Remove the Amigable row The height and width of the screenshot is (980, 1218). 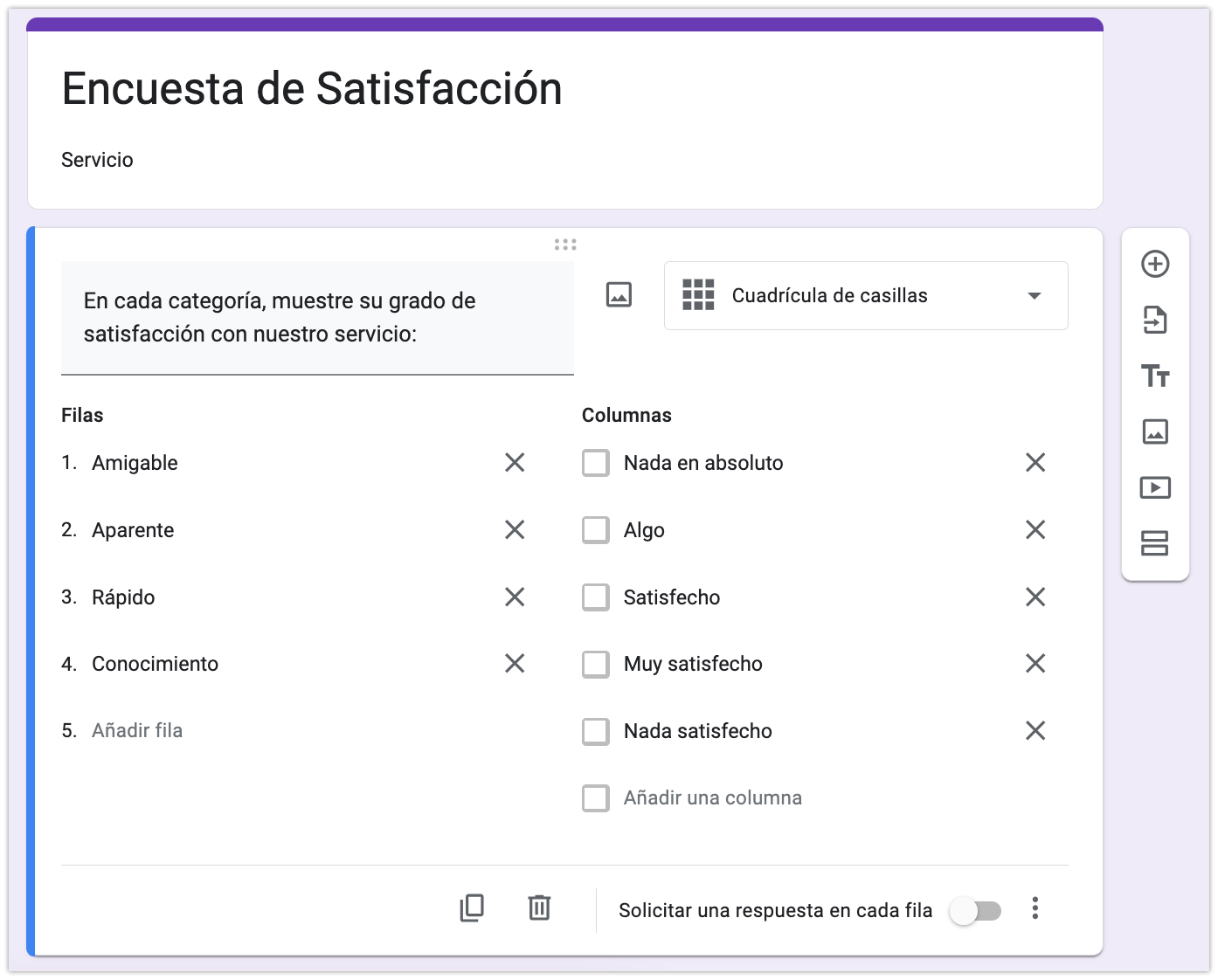point(515,462)
